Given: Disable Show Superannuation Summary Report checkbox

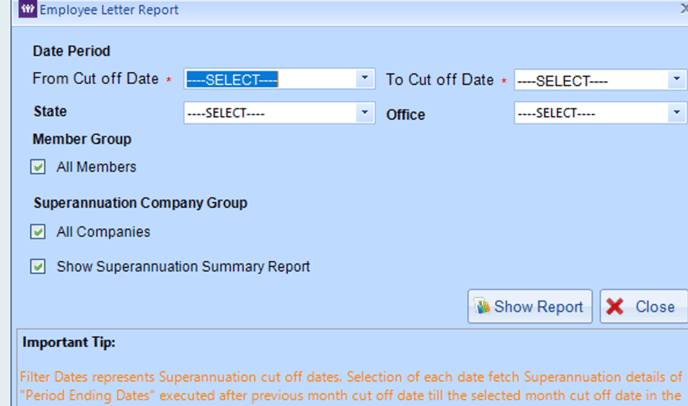Looking at the screenshot, I should [x=38, y=266].
